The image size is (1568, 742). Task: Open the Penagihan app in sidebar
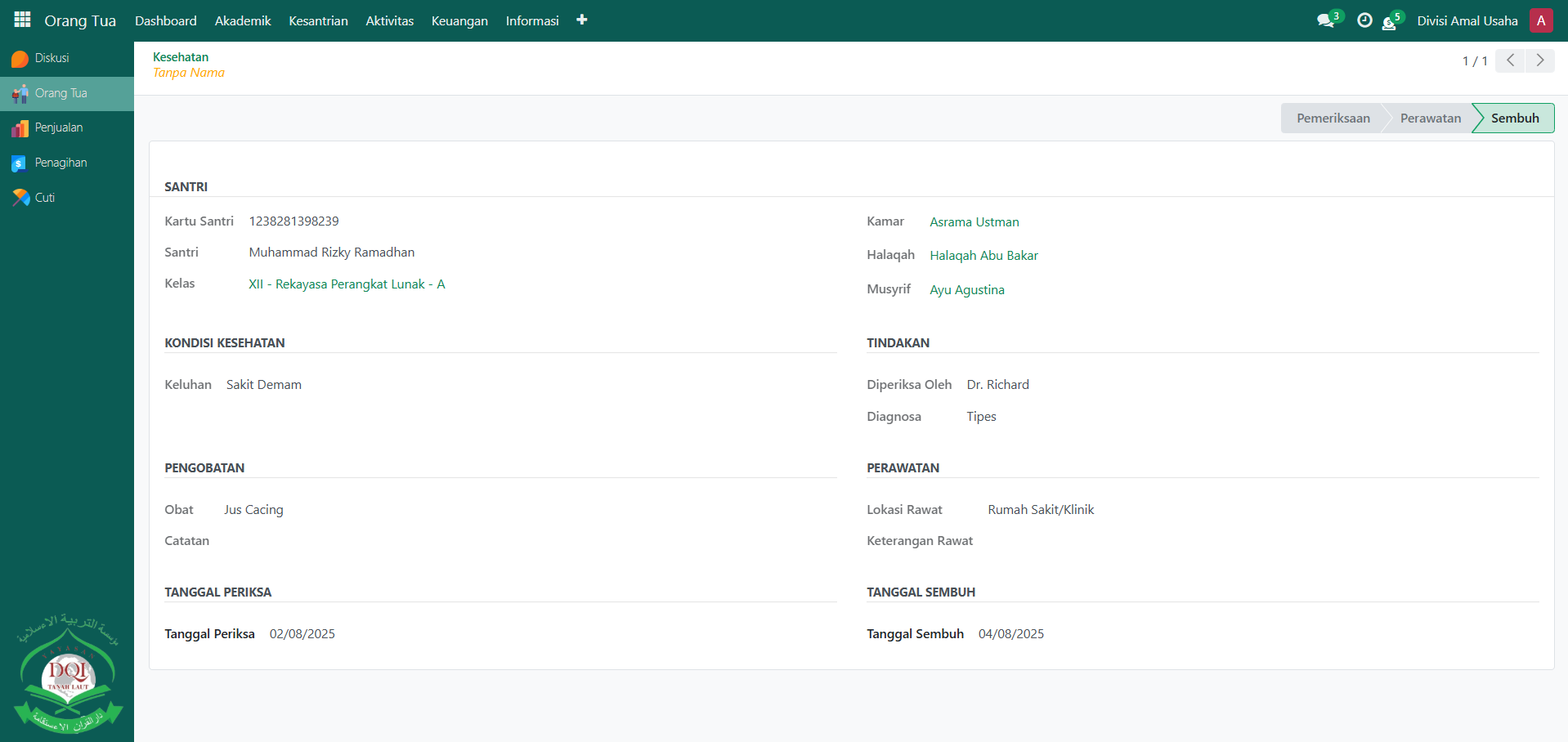pyautogui.click(x=60, y=163)
